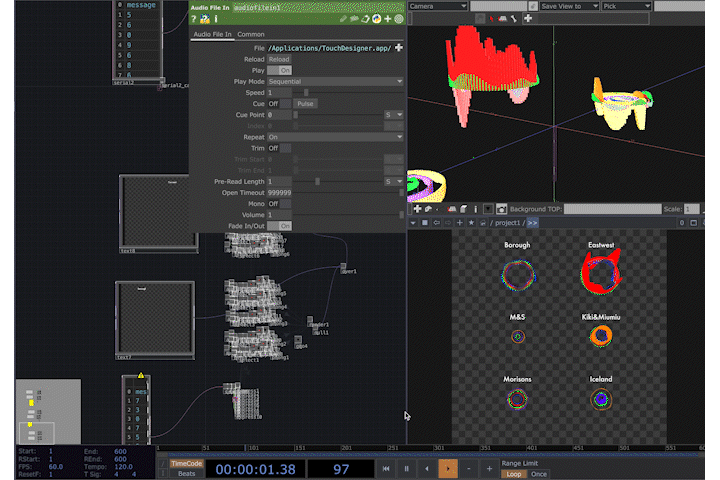Pause the timeline playback
The height and width of the screenshot is (480, 720).
pos(407,468)
